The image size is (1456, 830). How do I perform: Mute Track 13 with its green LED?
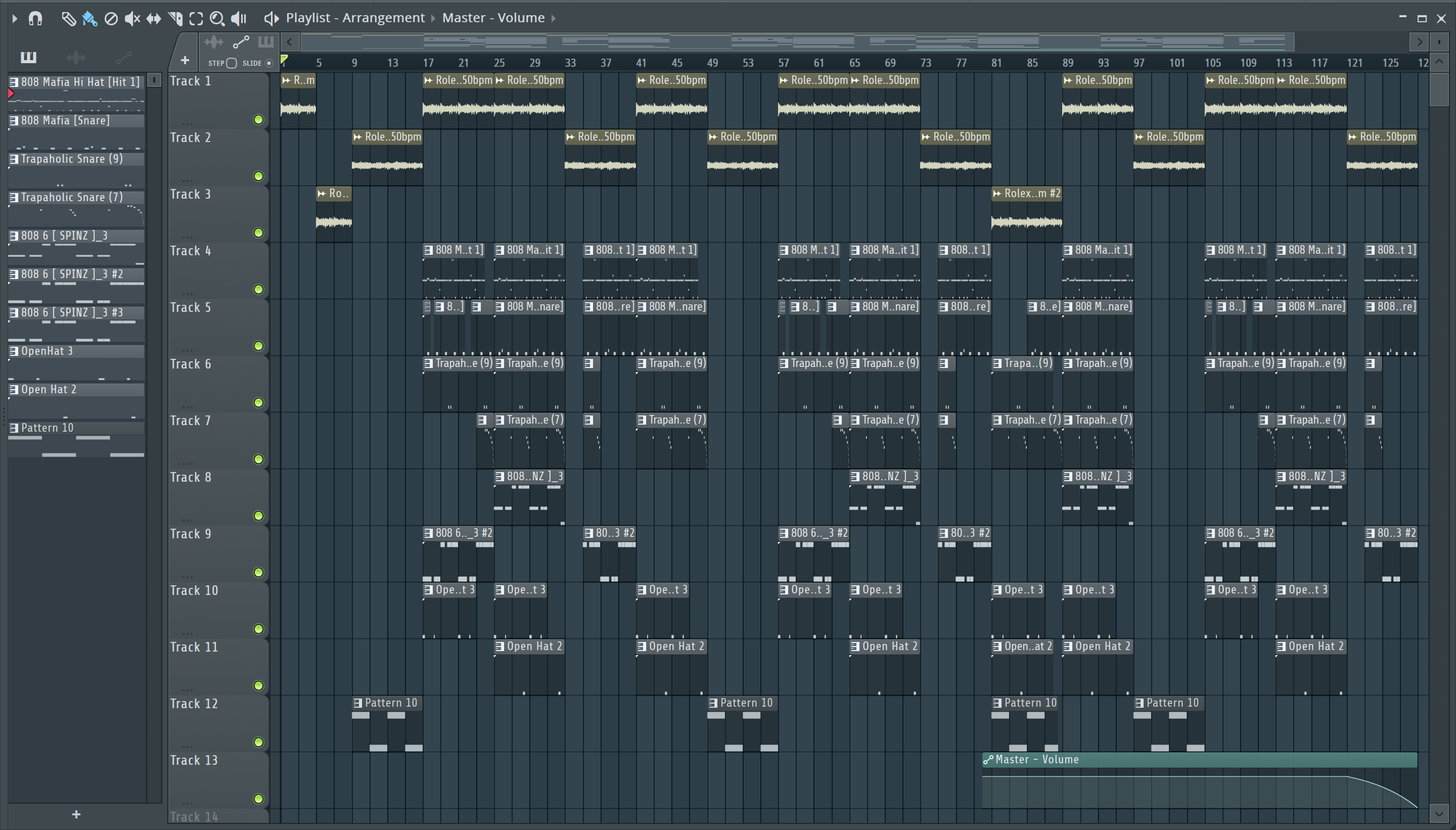pos(258,799)
